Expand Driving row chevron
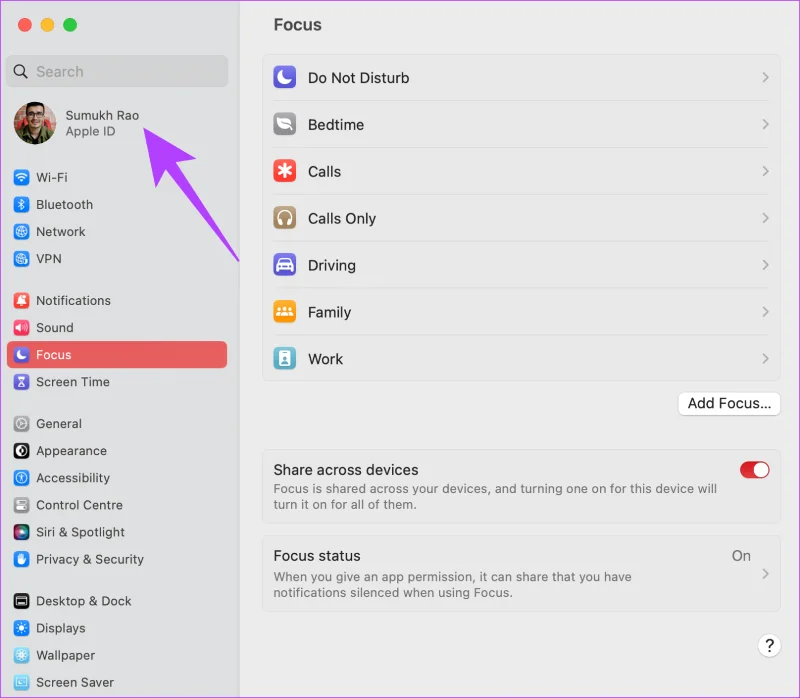The width and height of the screenshot is (800, 698). [x=765, y=265]
